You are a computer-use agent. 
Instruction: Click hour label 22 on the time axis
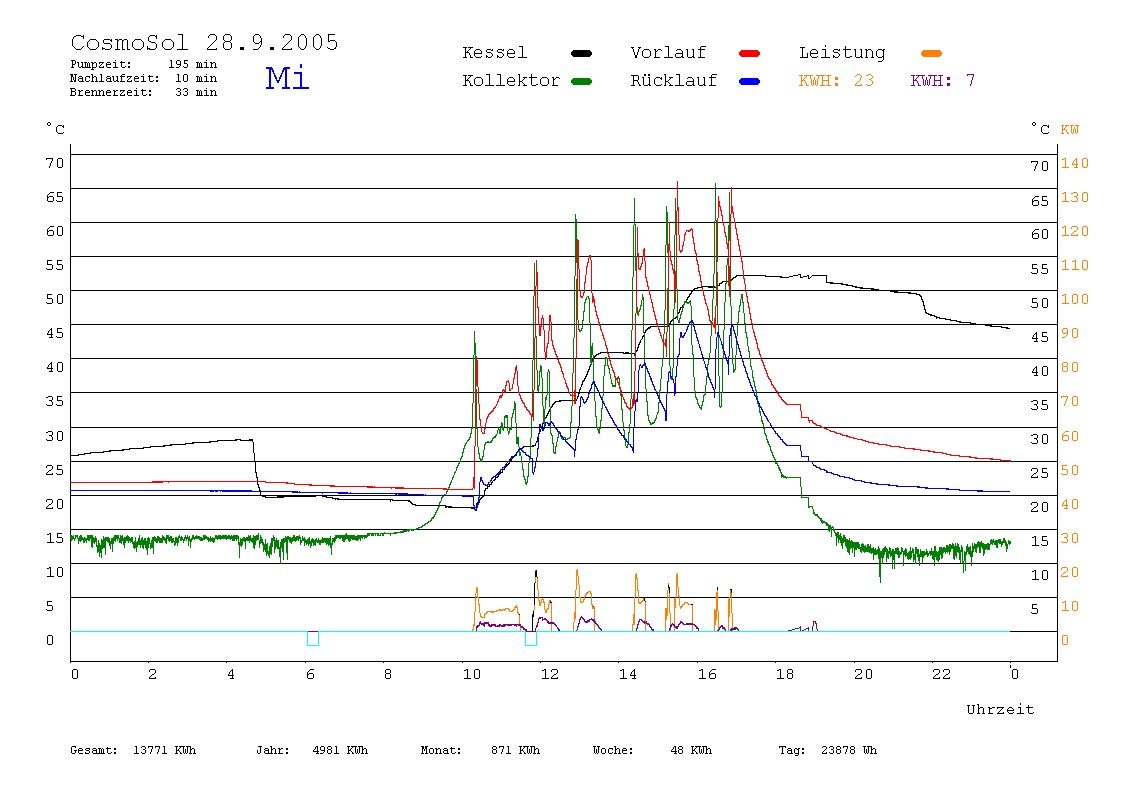tap(942, 674)
